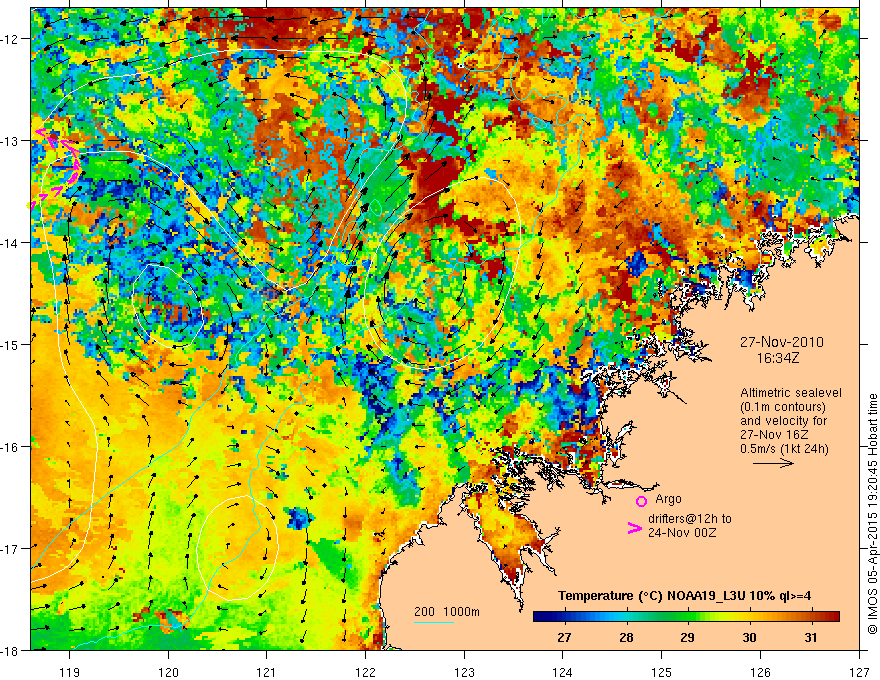Image resolution: width=880 pixels, height=680 pixels.
Task: Click the longitude axis label 126
Action: click(760, 672)
